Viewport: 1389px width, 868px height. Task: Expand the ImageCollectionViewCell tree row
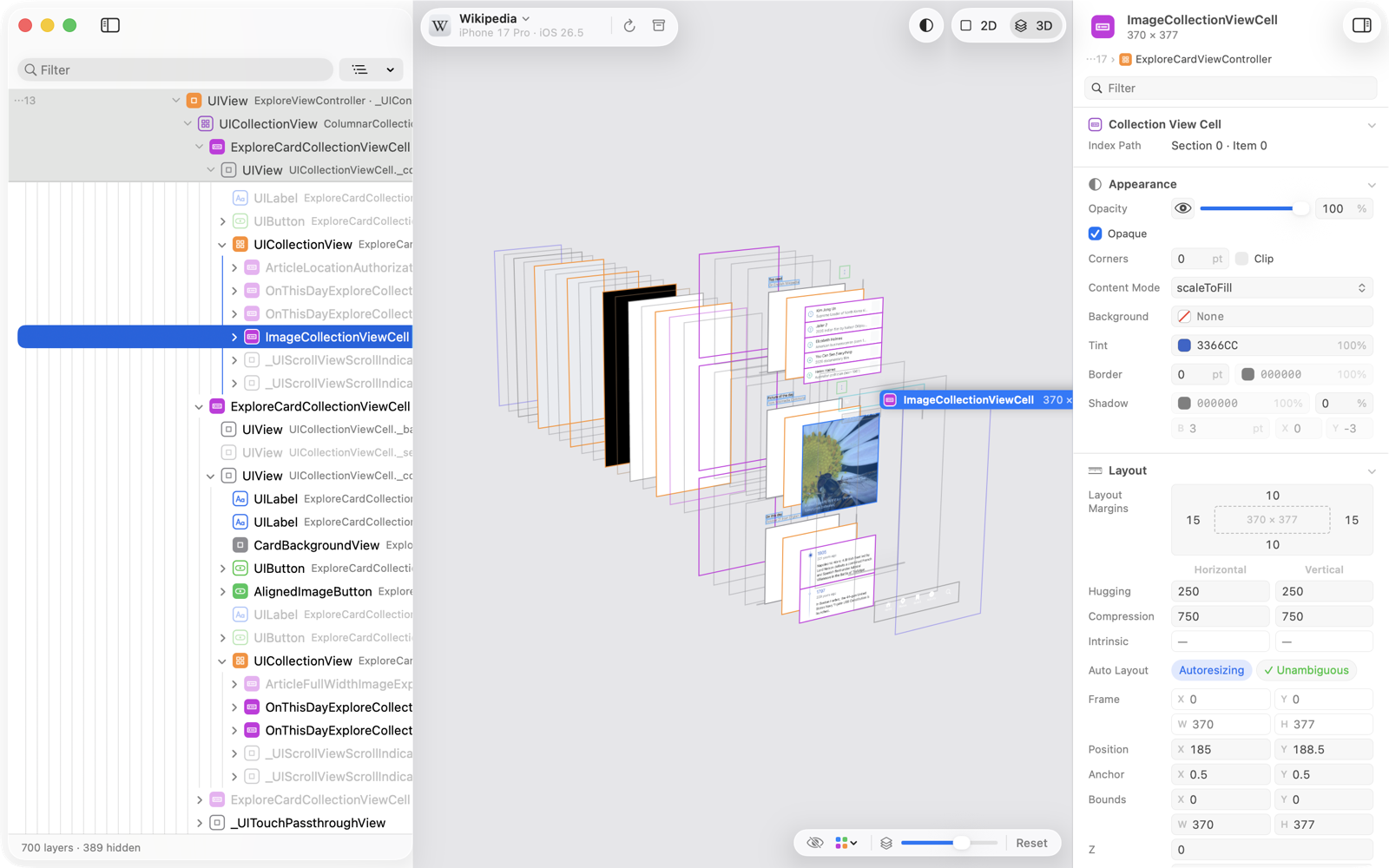point(234,337)
